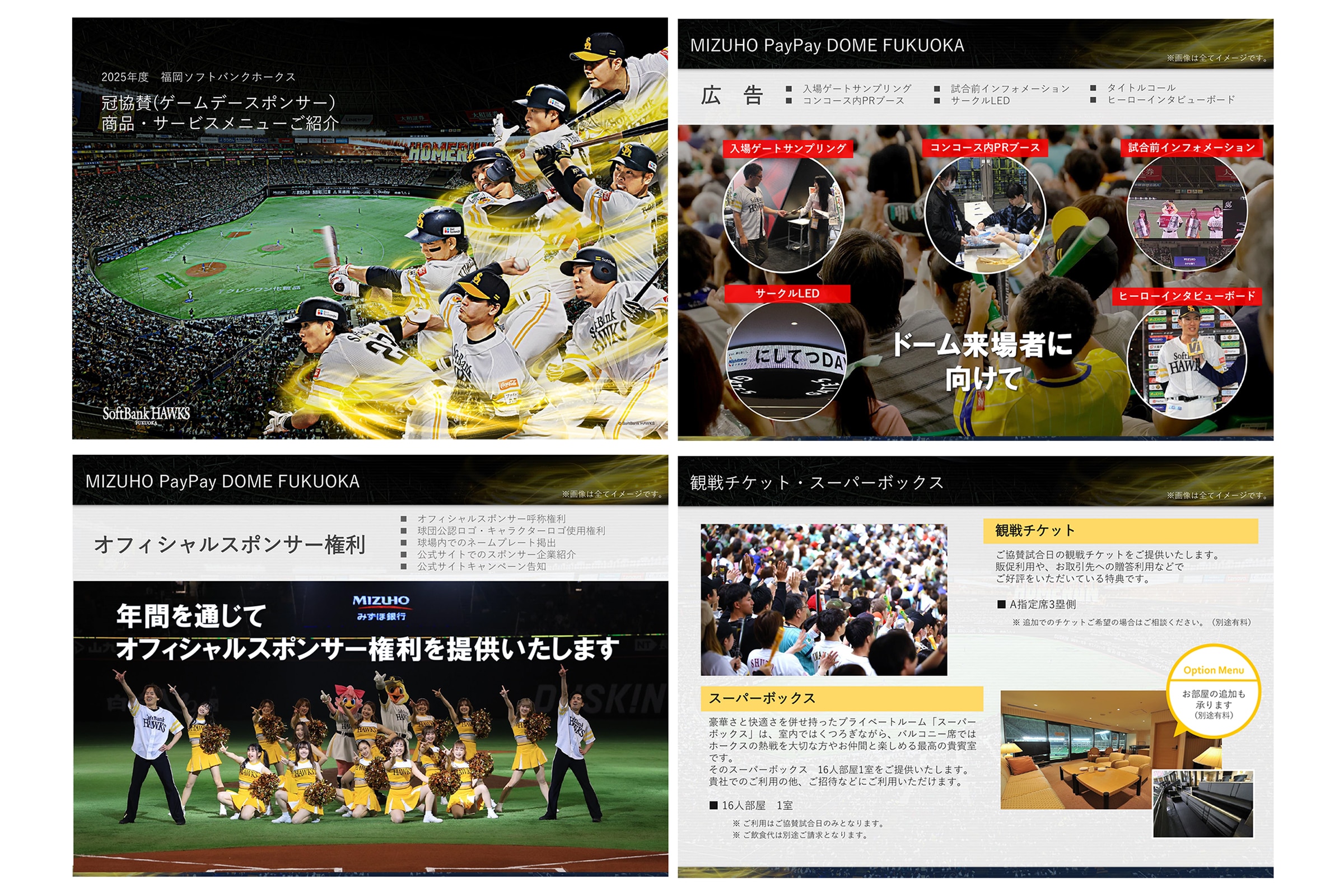Click grey bullet "入場ゲートサンプリング" in the 広告 list
Viewport: 1344px width, 896px height.
[x=857, y=88]
